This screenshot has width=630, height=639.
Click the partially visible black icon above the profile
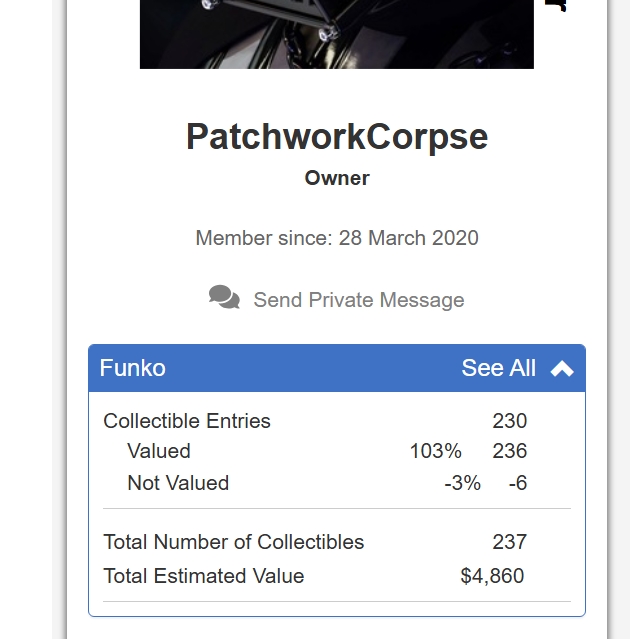(556, 5)
